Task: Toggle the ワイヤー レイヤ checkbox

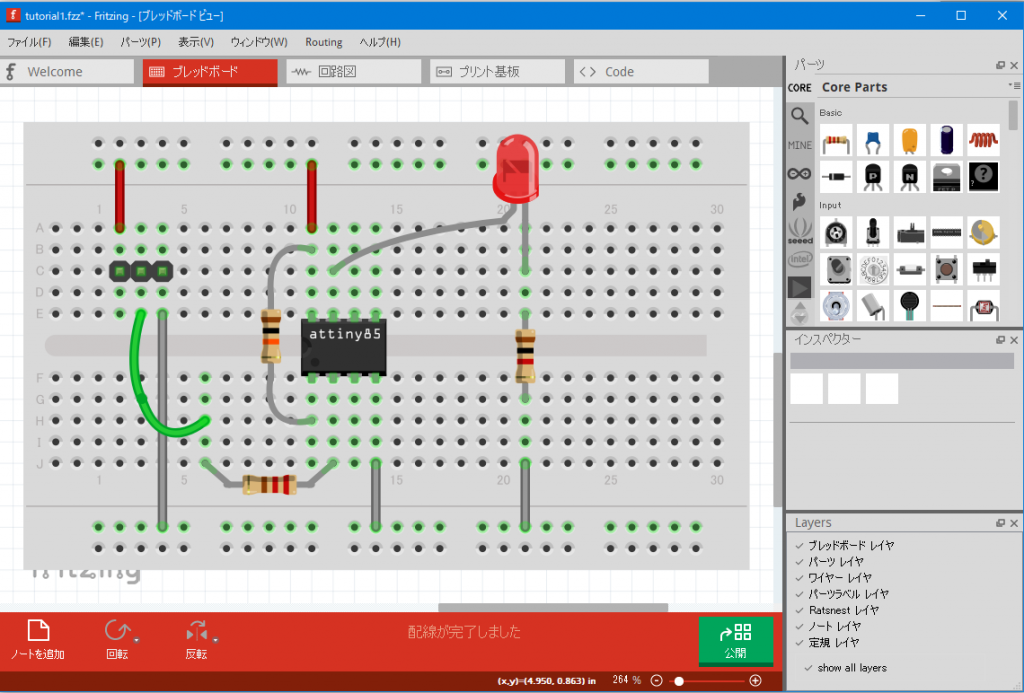Action: tap(799, 578)
